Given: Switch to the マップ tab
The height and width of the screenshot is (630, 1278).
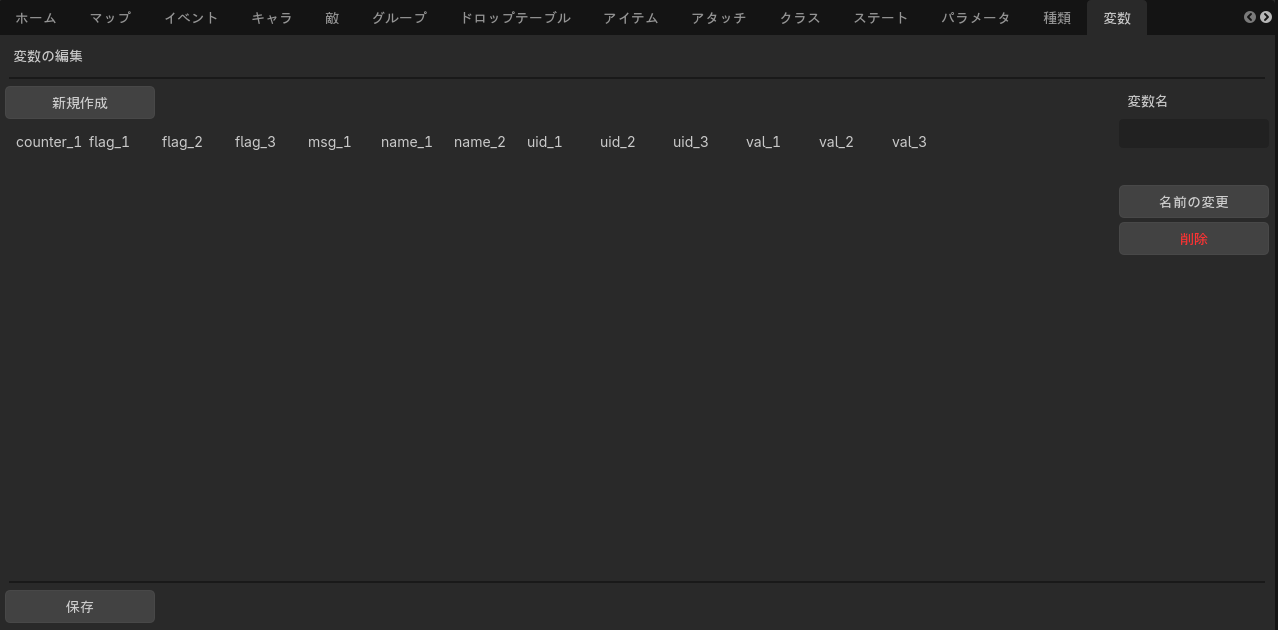Looking at the screenshot, I should click(110, 18).
